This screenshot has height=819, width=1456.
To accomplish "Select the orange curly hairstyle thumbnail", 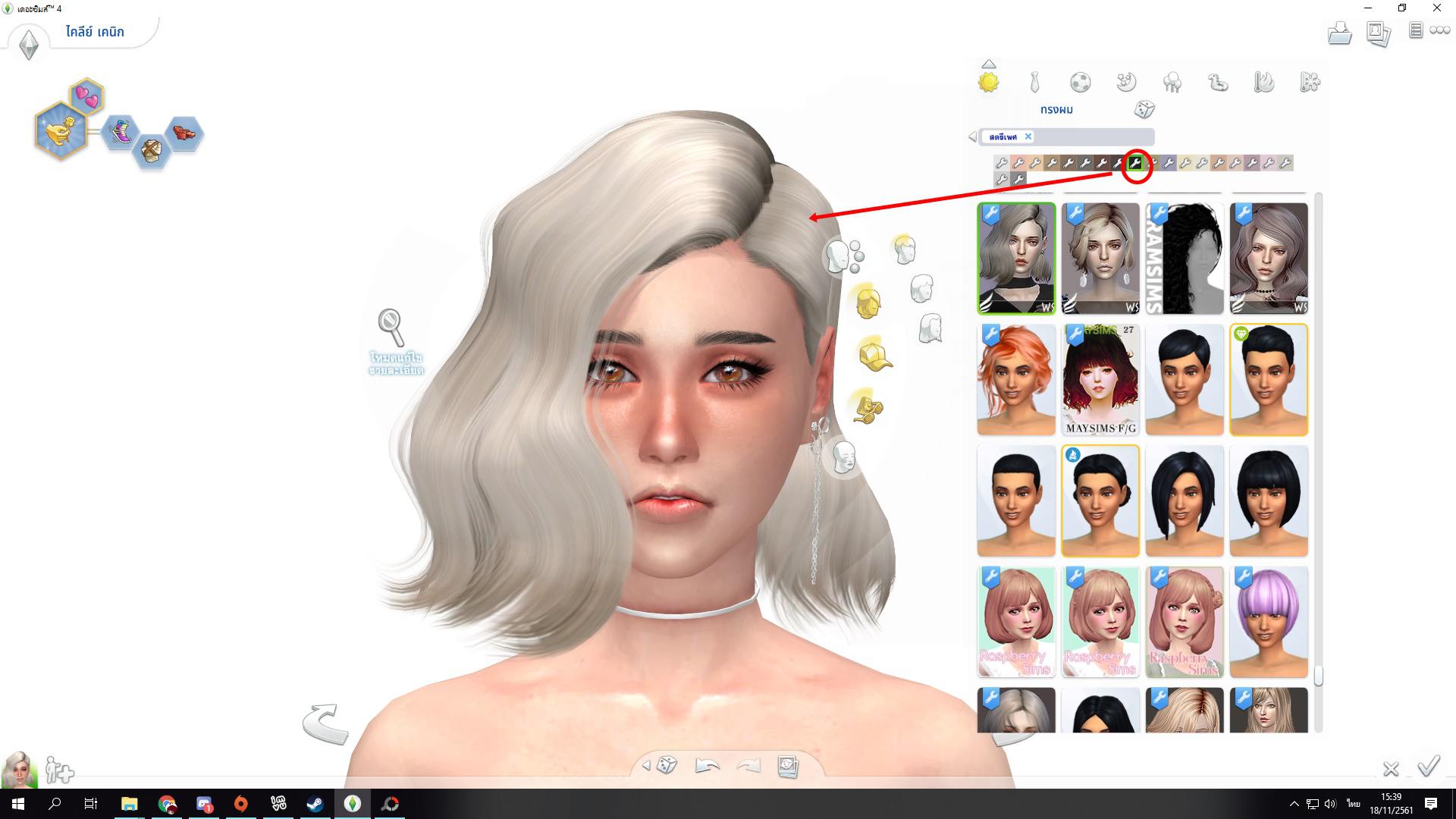I will tap(1016, 379).
